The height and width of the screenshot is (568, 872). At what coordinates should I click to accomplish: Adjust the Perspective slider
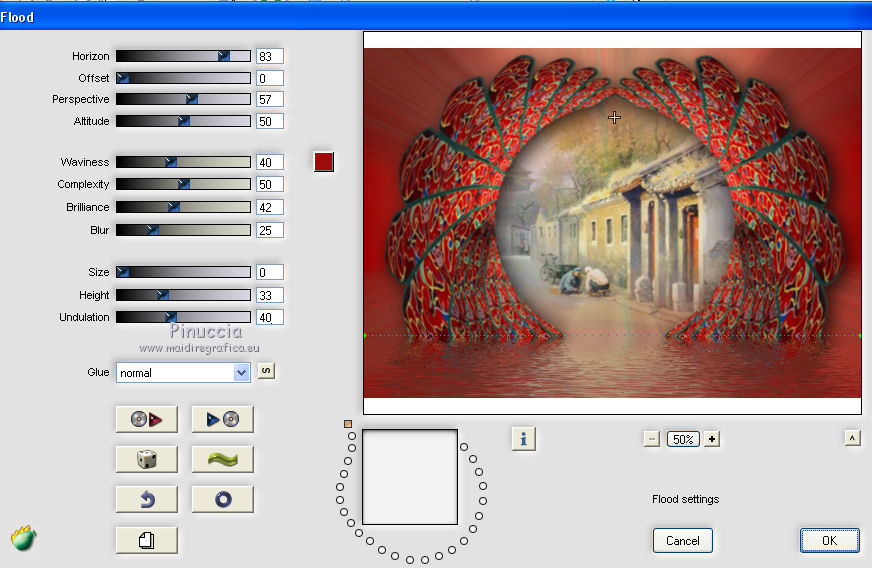pos(183,99)
